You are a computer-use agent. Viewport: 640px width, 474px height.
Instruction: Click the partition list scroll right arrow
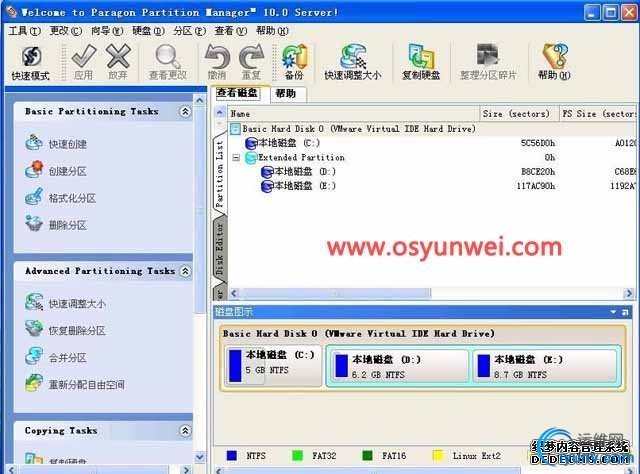click(x=629, y=293)
